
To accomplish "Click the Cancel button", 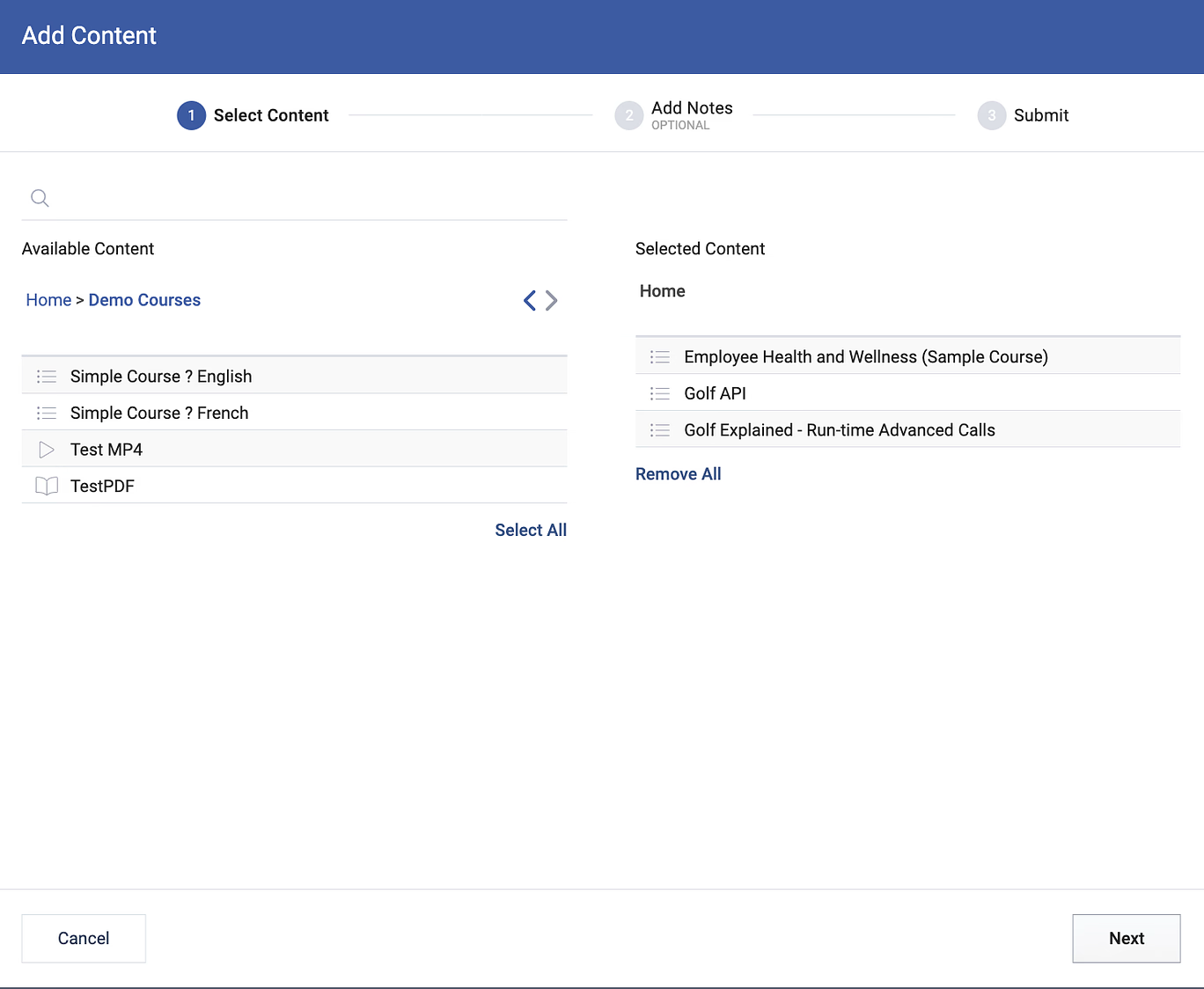I will click(84, 938).
